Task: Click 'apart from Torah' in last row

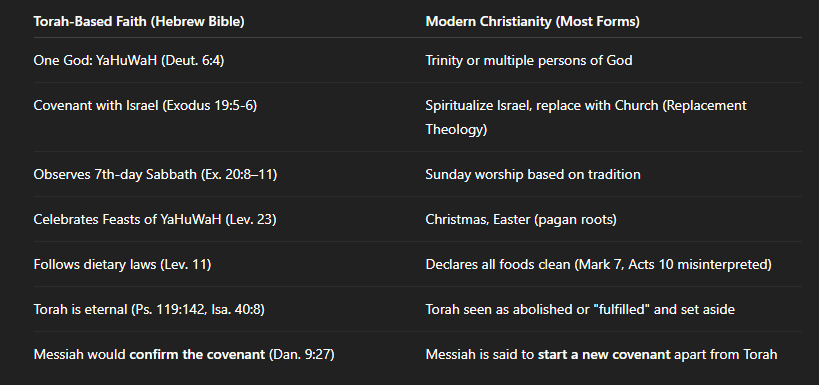Action: point(726,355)
